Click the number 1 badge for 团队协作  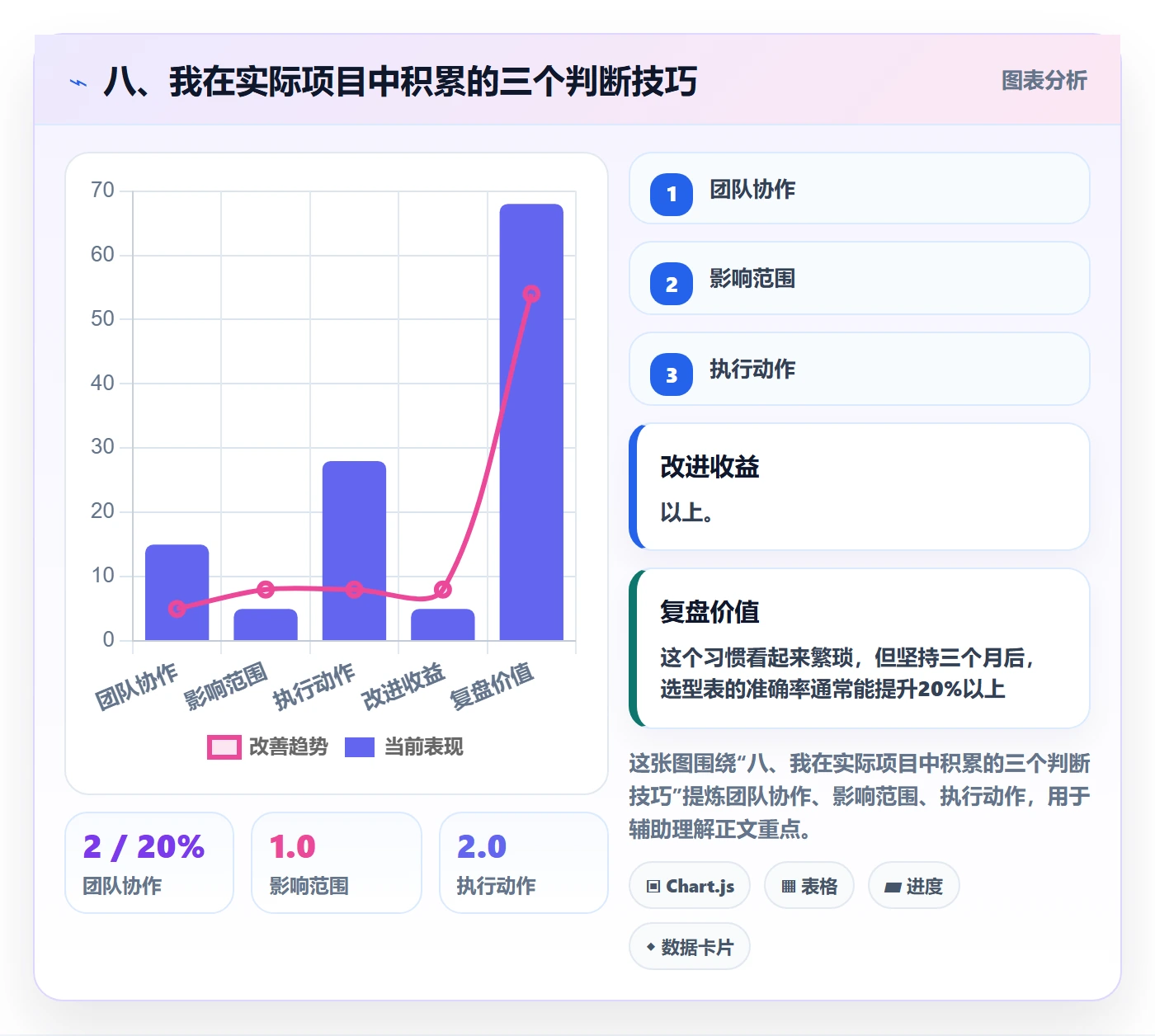[x=672, y=194]
